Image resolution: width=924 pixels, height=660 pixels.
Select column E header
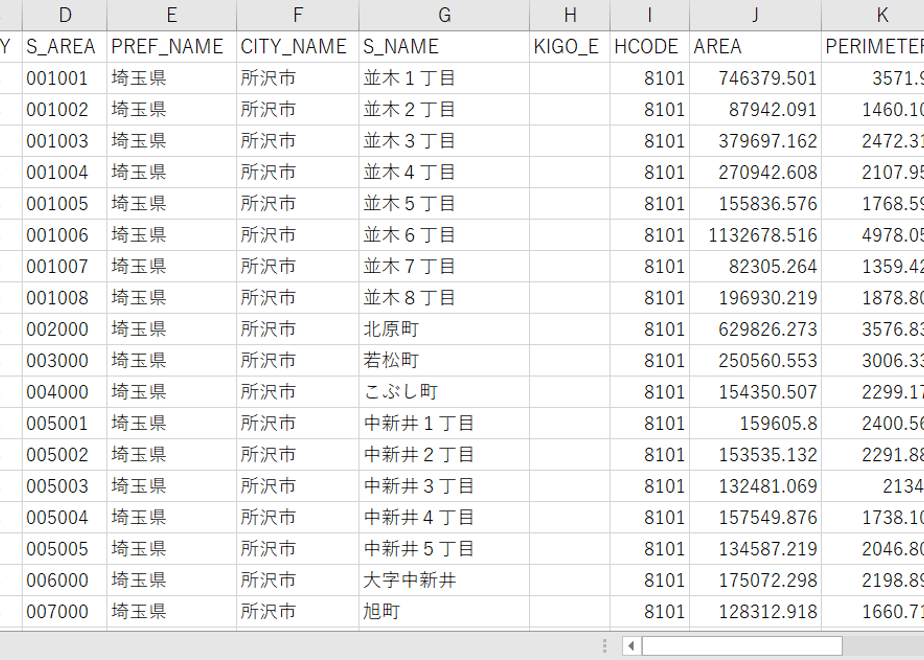171,15
